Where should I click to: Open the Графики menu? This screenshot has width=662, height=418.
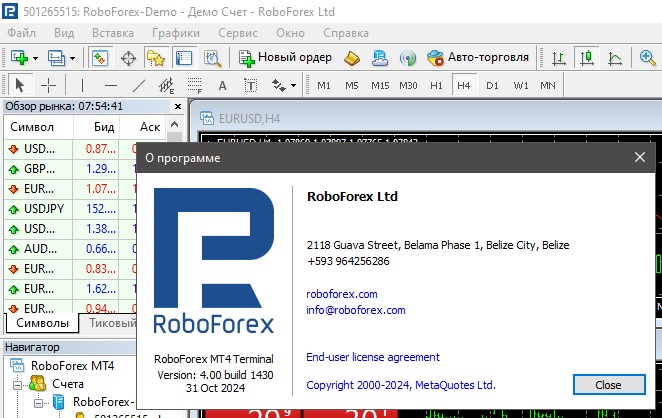tap(176, 33)
